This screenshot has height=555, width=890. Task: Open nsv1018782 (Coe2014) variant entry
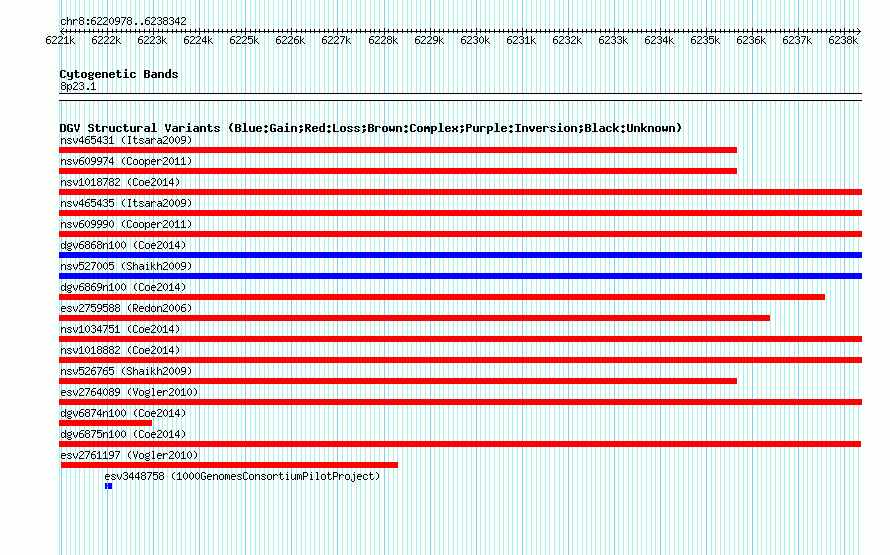click(x=120, y=182)
